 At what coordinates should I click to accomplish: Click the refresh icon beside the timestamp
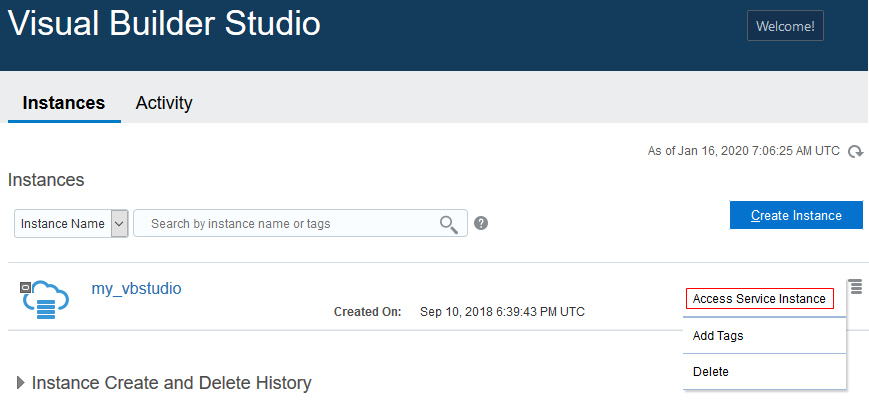click(856, 152)
